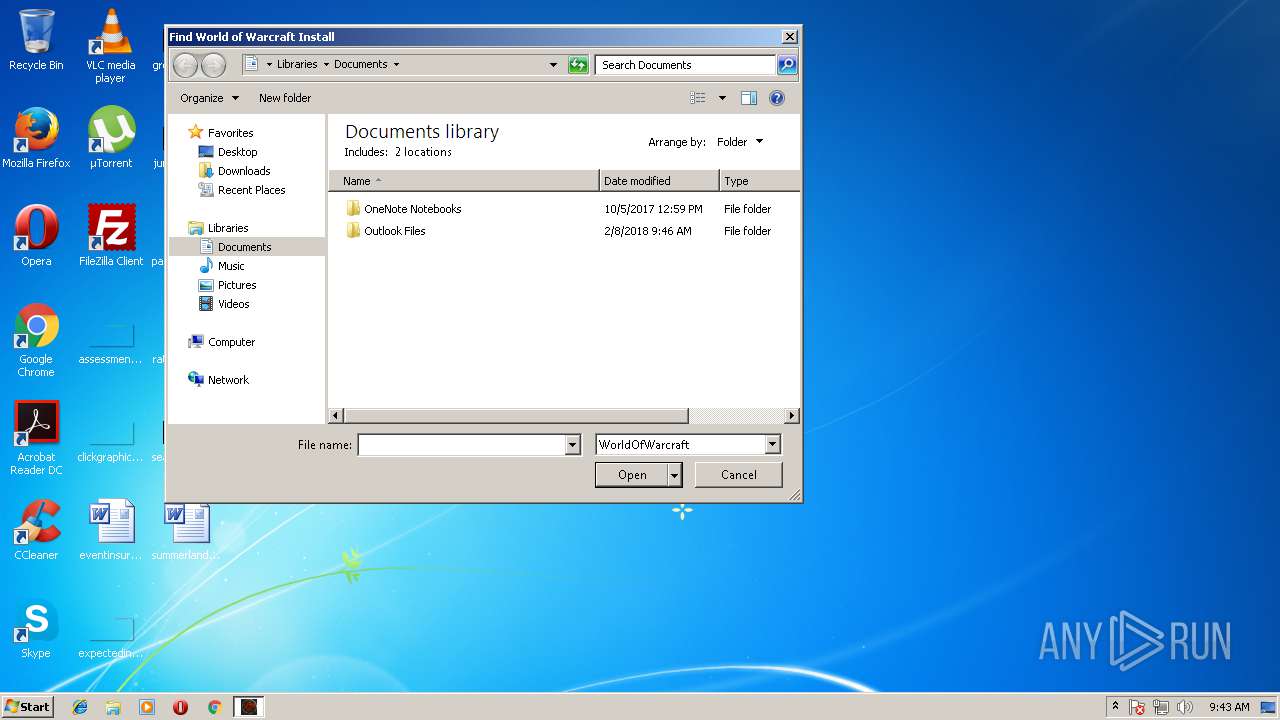Image resolution: width=1280 pixels, height=720 pixels.
Task: Click the green Refresh button beside address bar
Action: (x=578, y=65)
